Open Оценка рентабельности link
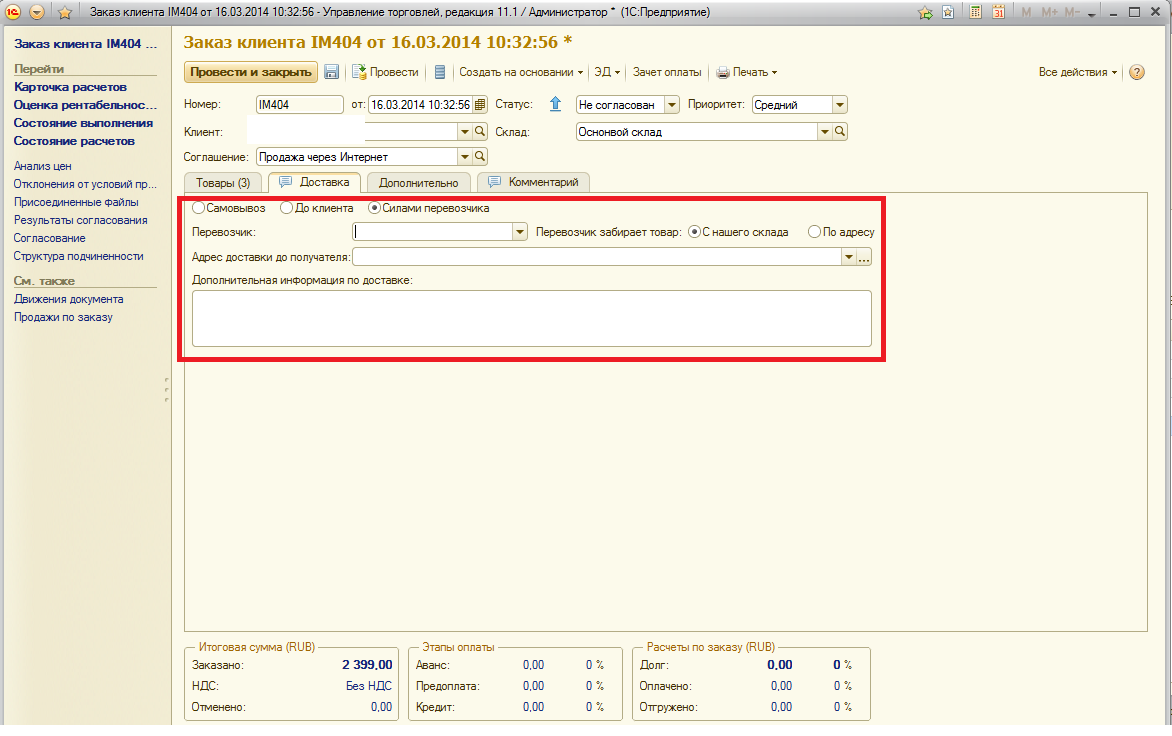1172x736 pixels. pyautogui.click(x=85, y=105)
